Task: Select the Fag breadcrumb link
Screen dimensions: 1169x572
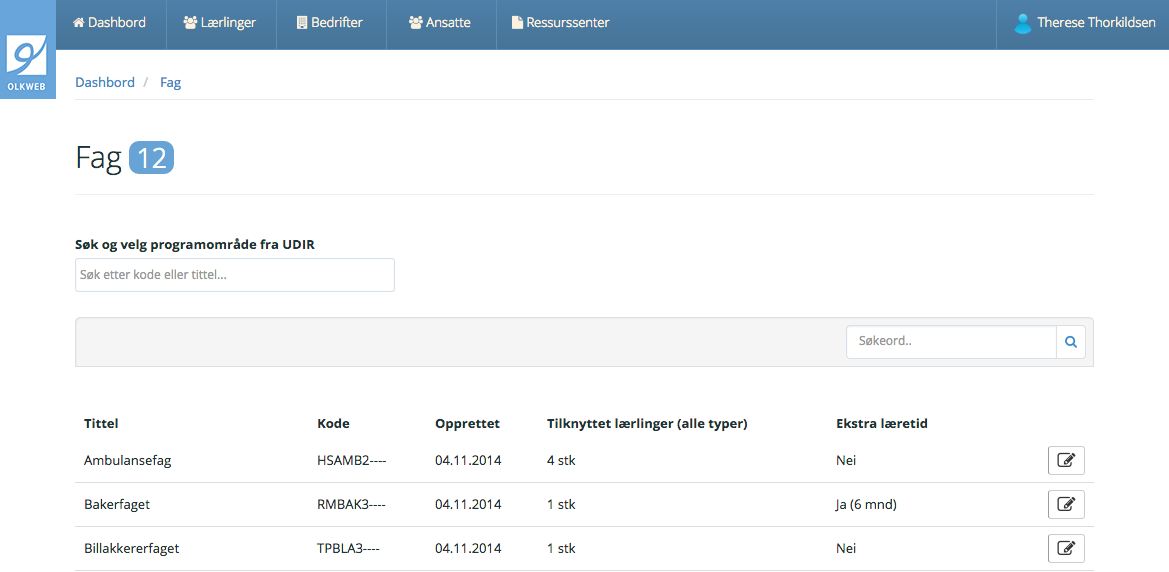Action: (170, 82)
